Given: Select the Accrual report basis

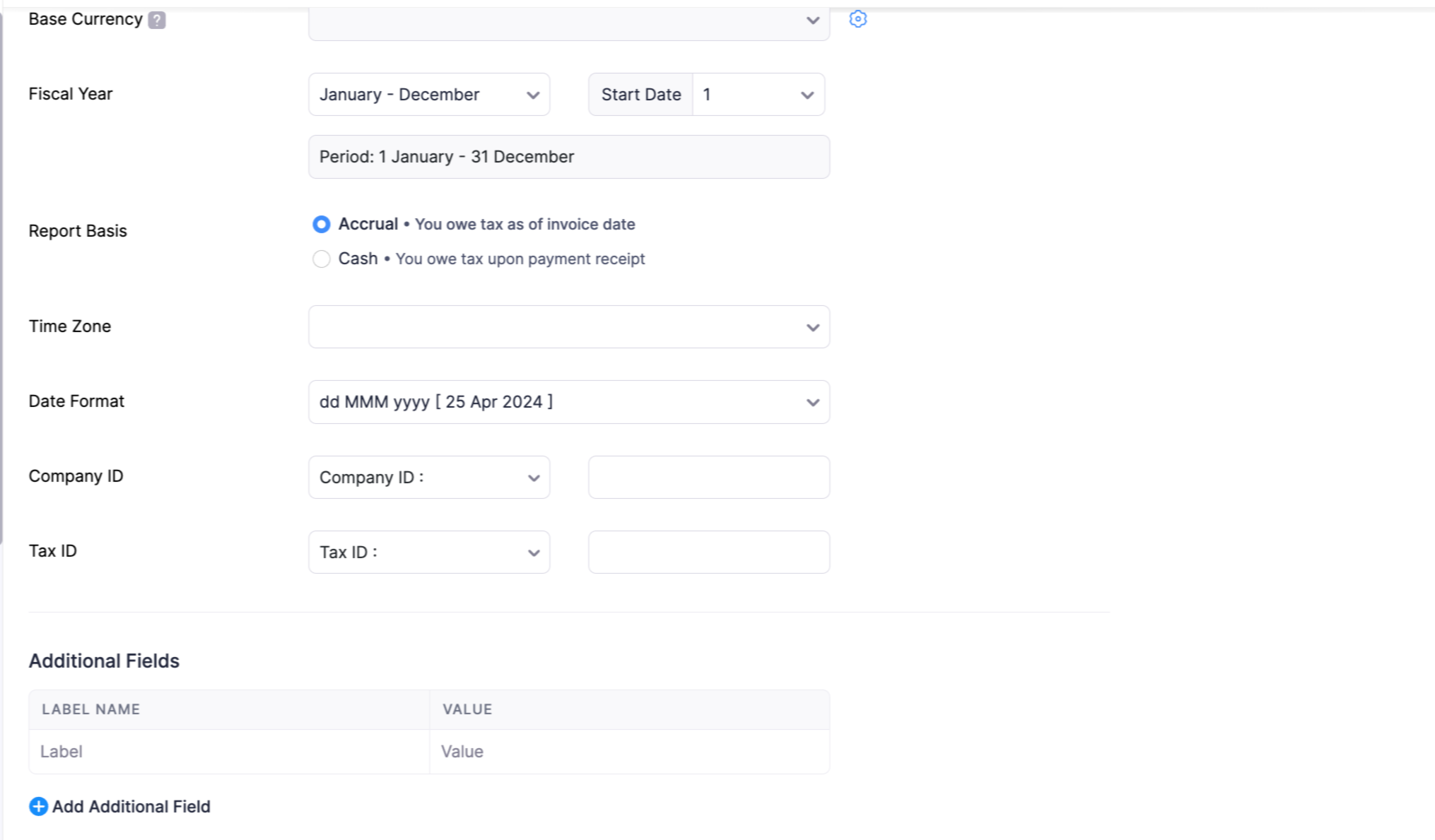Looking at the screenshot, I should (x=322, y=224).
